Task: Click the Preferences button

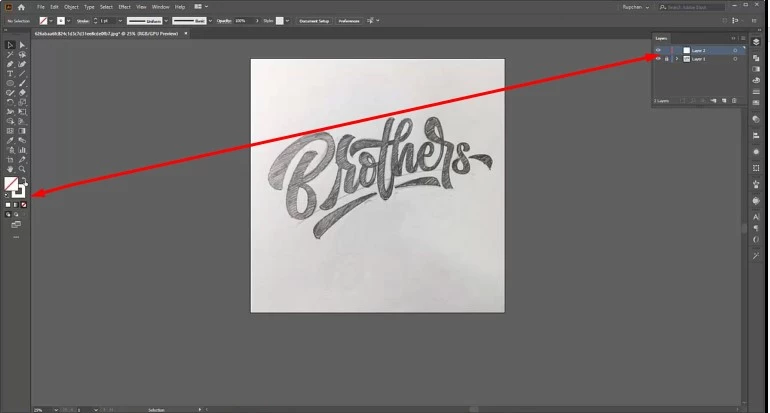Action: (x=349, y=21)
